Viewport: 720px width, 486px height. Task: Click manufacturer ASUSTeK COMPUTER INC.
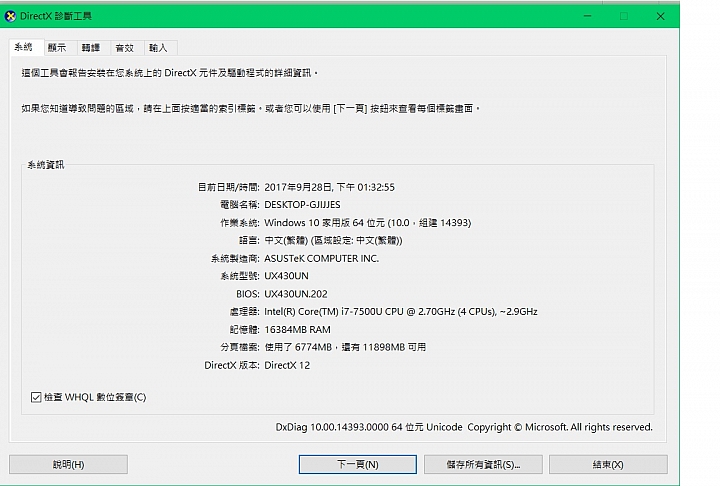[x=321, y=258]
